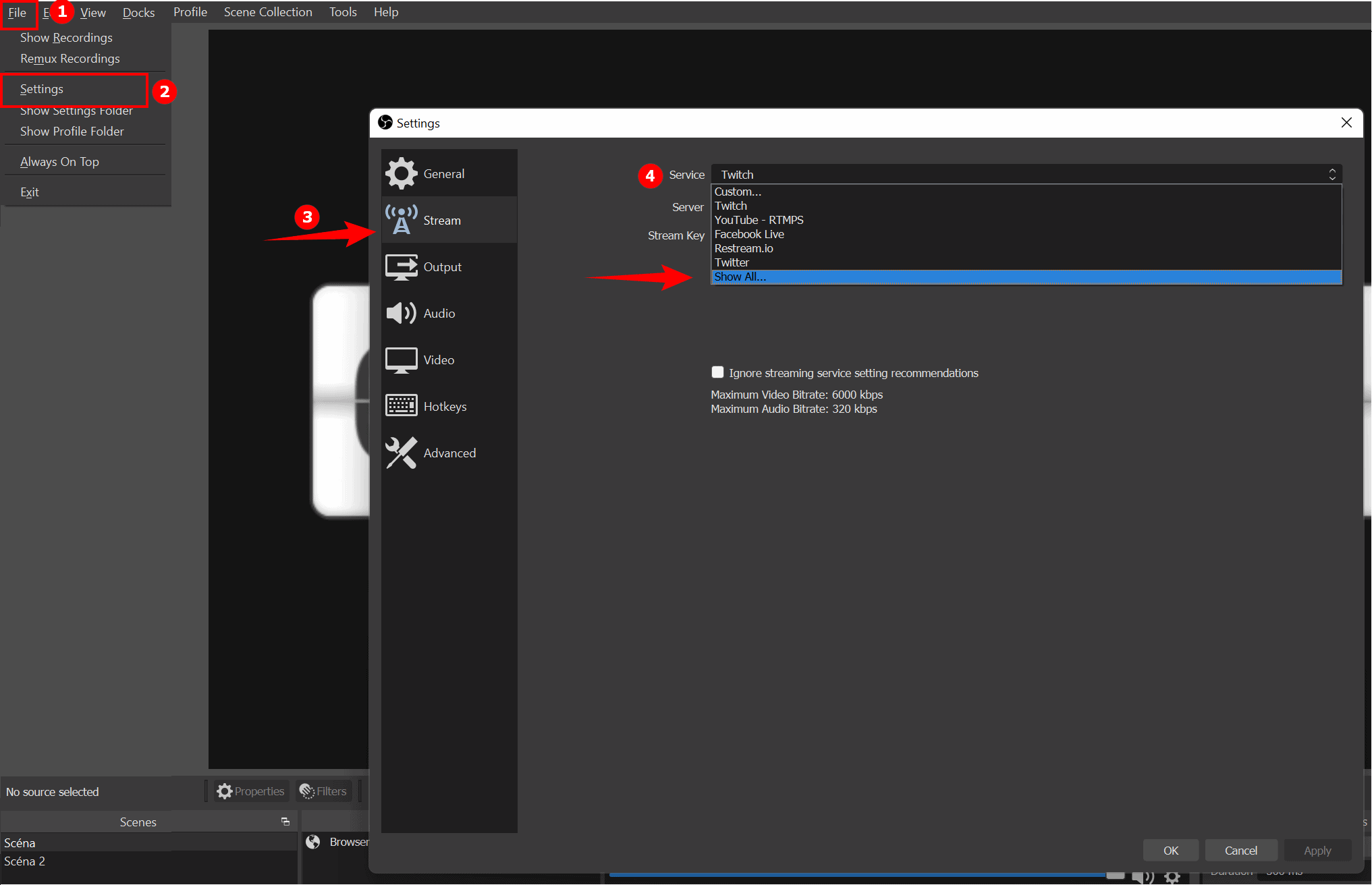Open the Output settings section
Screen dimensions: 1372x885
tap(449, 266)
